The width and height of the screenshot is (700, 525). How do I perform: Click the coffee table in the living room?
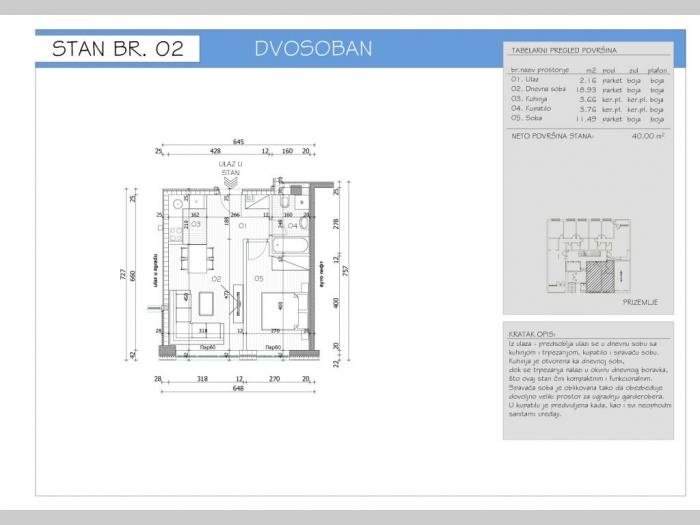[x=206, y=304]
